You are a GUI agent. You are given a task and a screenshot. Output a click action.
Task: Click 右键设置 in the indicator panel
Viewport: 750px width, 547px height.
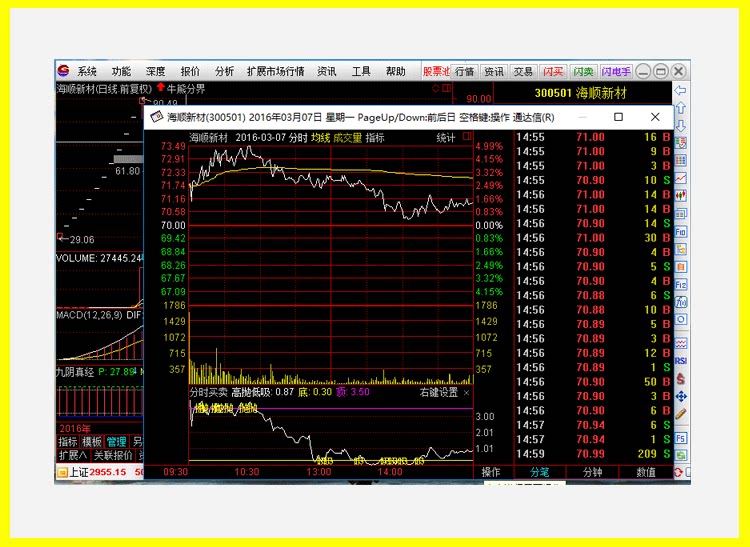(439, 393)
